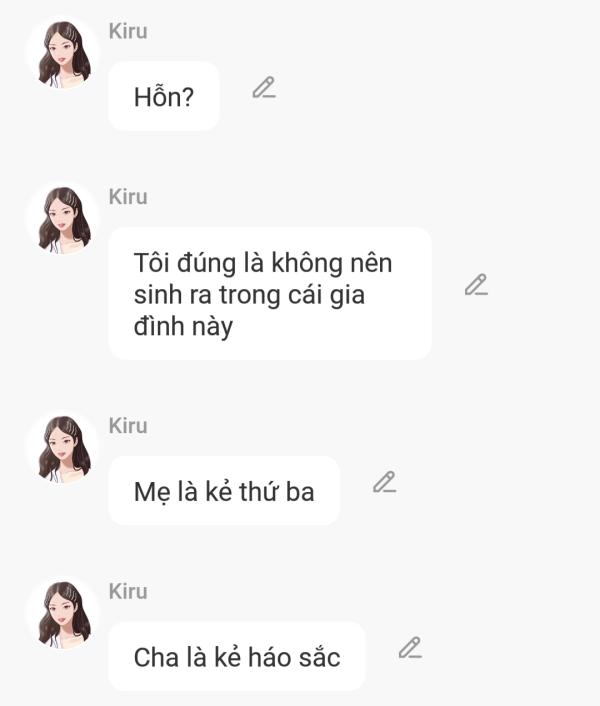
Task: Open Kiru's avatar beside "Hỗn?" message
Action: [x=63, y=53]
